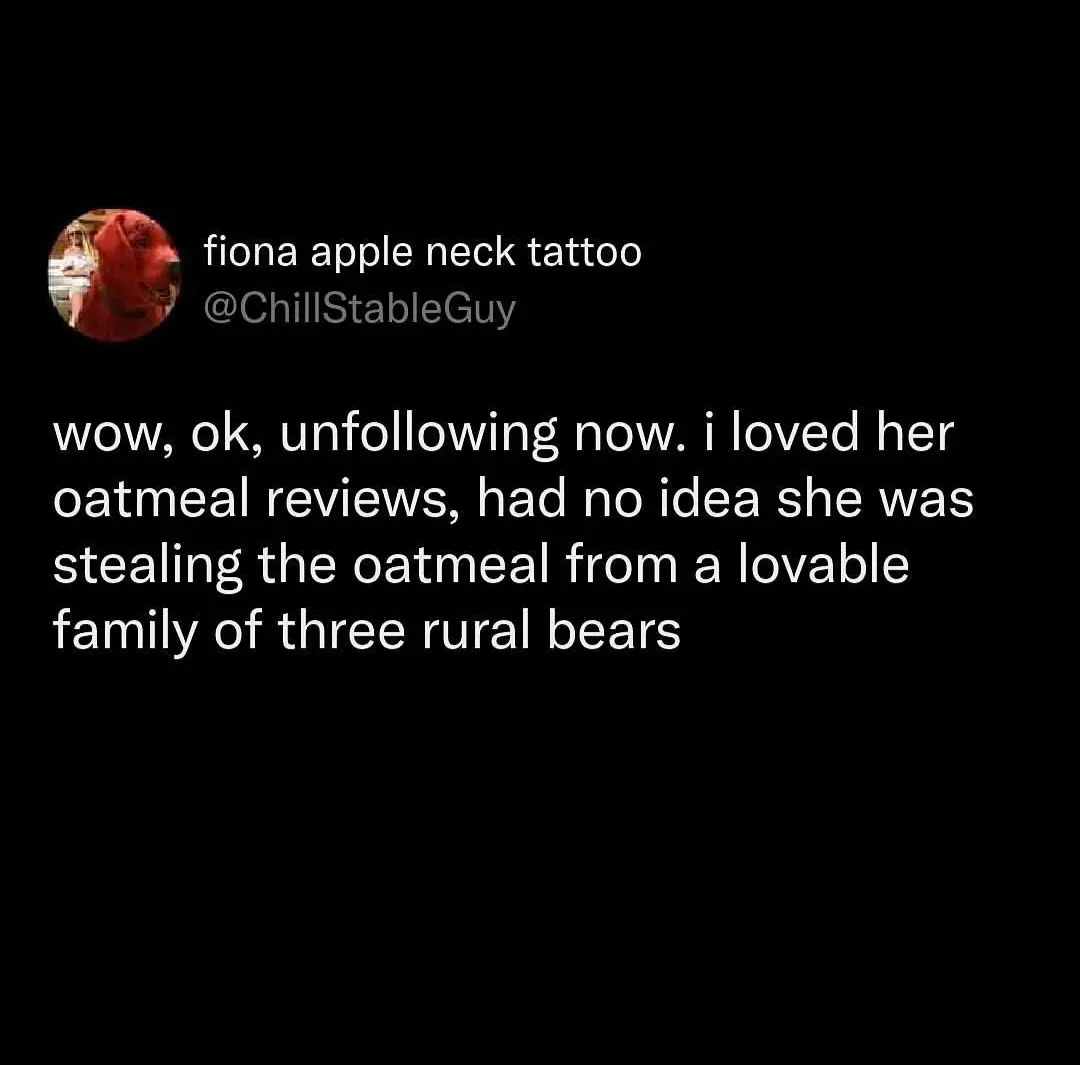1080x1065 pixels.
Task: Open the red dog profile avatar
Action: 114,275
